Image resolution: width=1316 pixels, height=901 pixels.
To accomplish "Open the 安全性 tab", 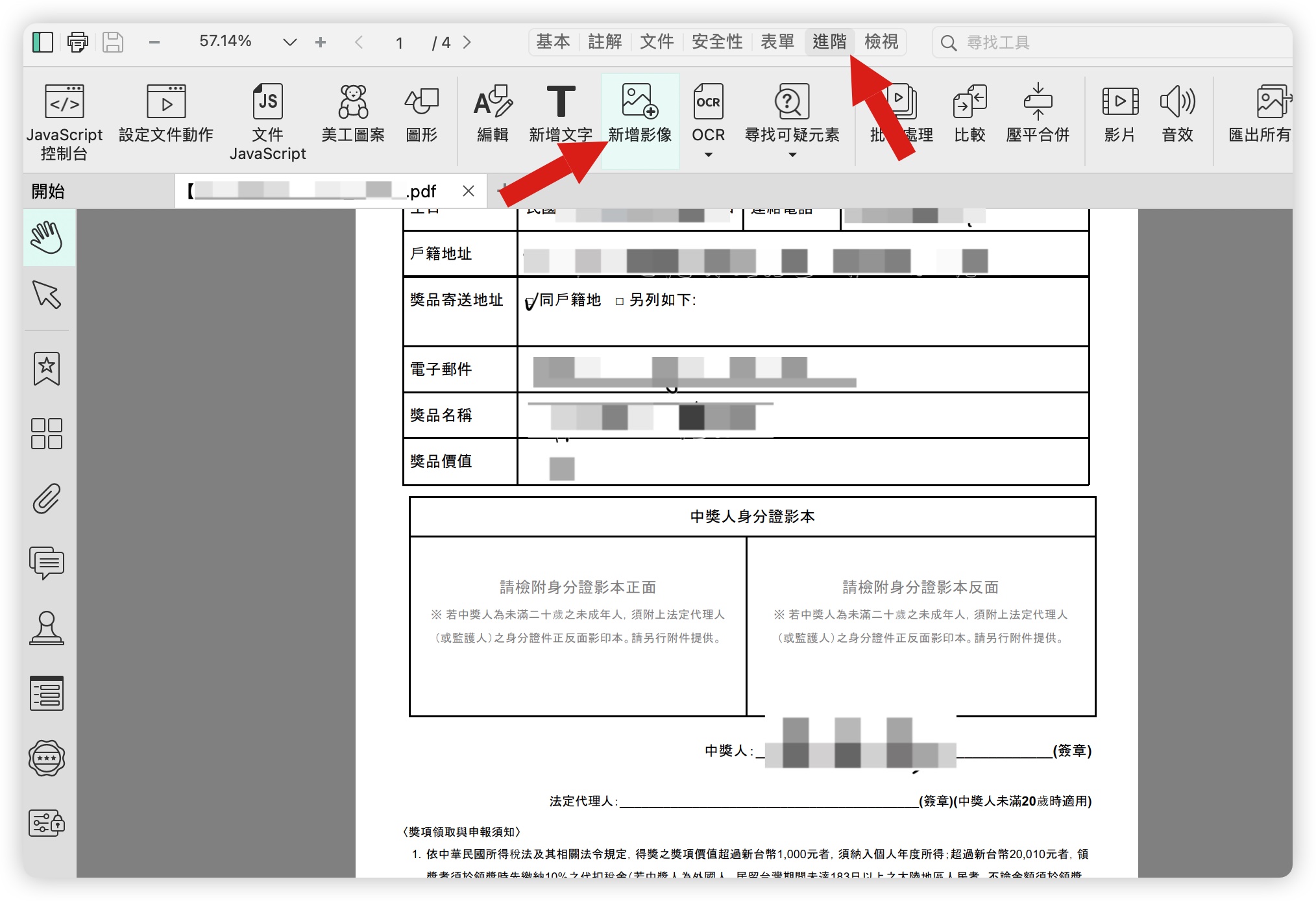I will tap(717, 42).
